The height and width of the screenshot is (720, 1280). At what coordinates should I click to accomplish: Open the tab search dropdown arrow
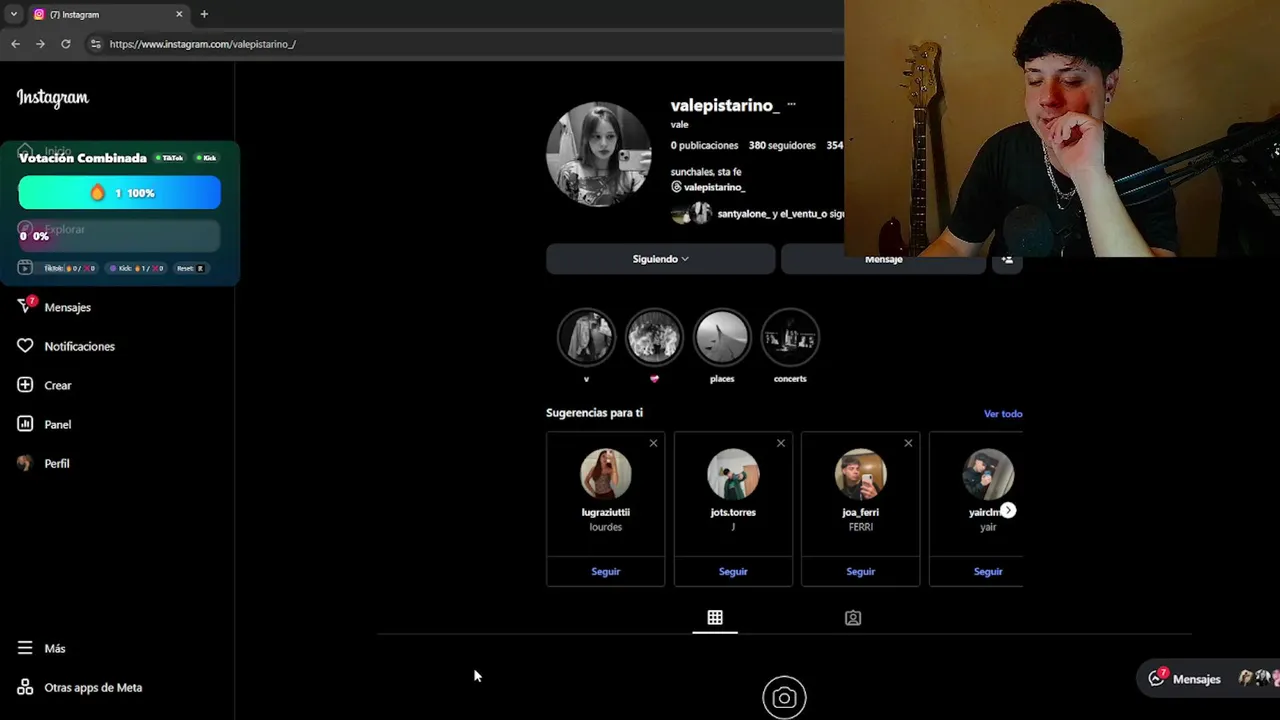point(13,14)
